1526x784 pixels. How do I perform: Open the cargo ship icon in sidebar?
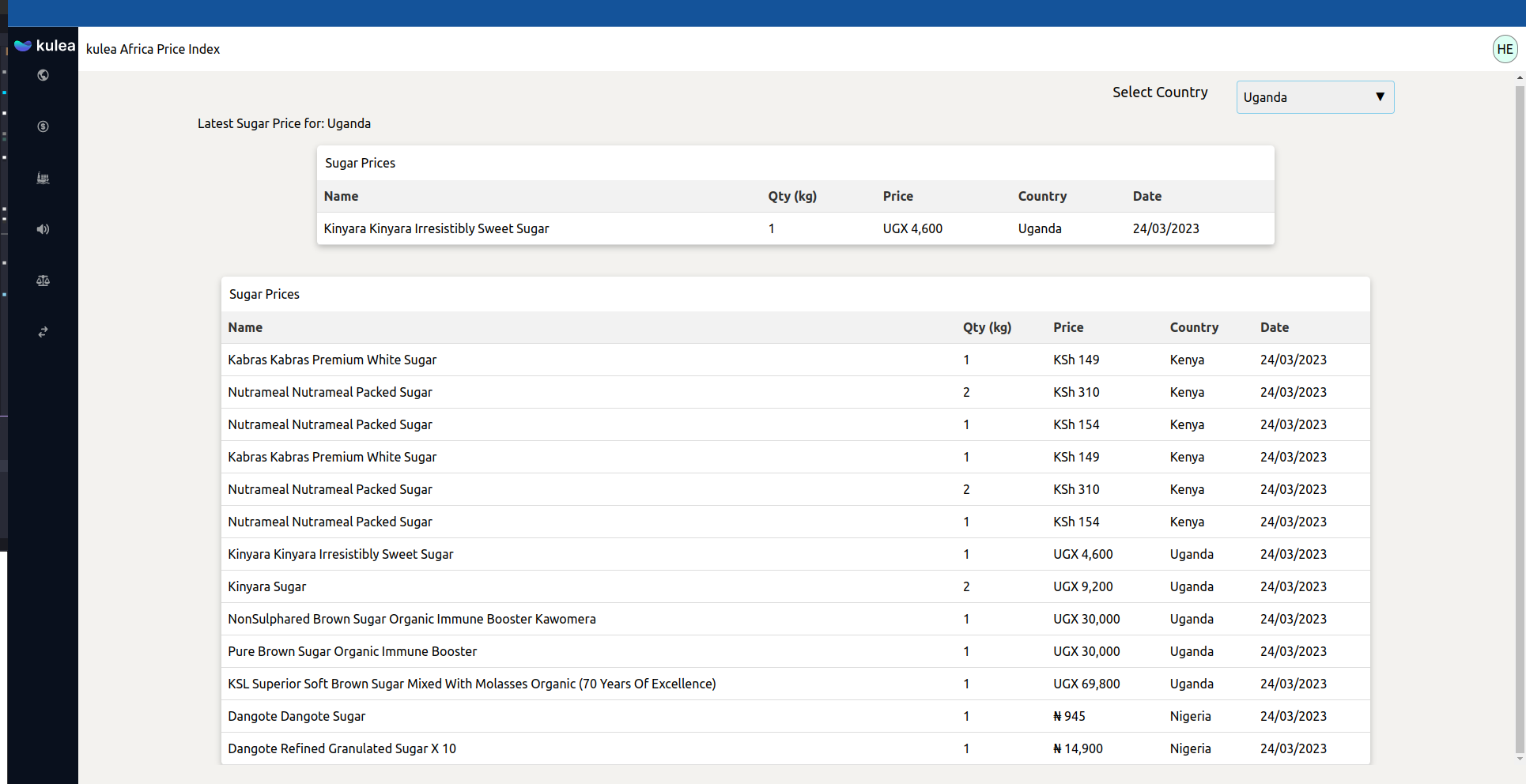[x=43, y=178]
